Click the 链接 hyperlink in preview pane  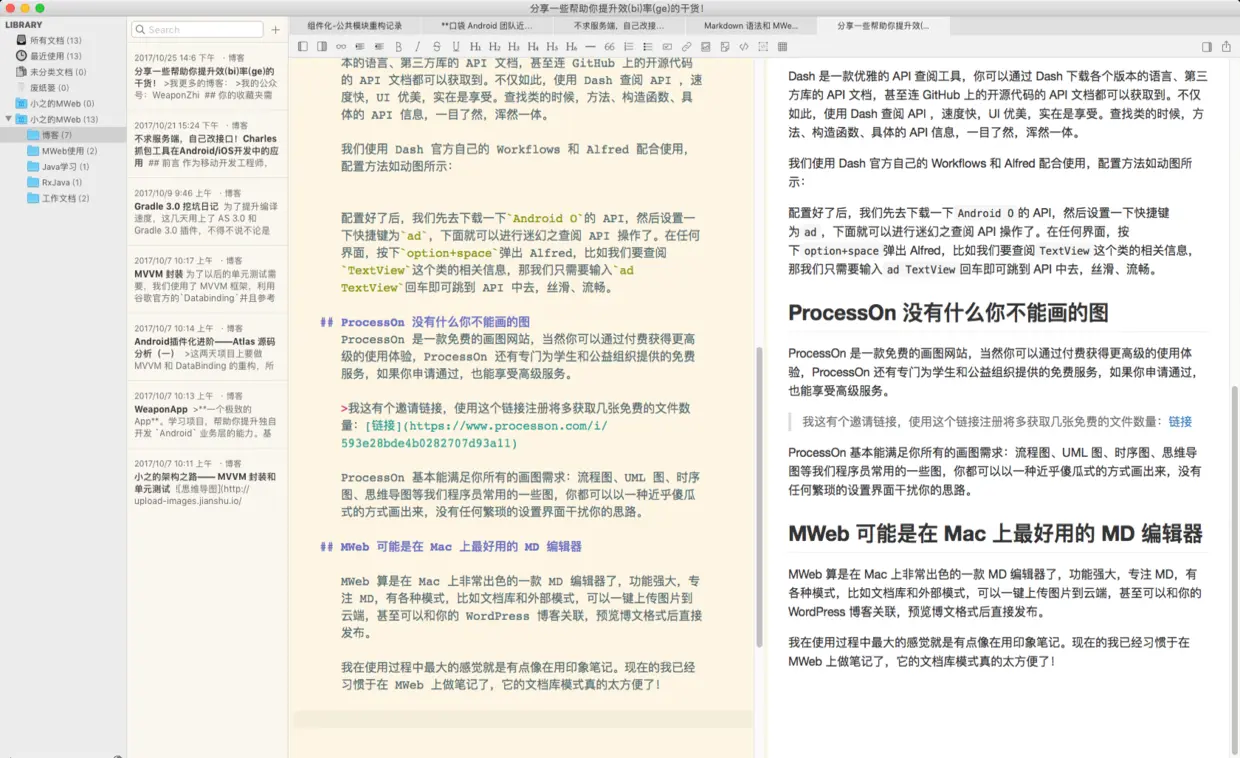pyautogui.click(x=1180, y=422)
